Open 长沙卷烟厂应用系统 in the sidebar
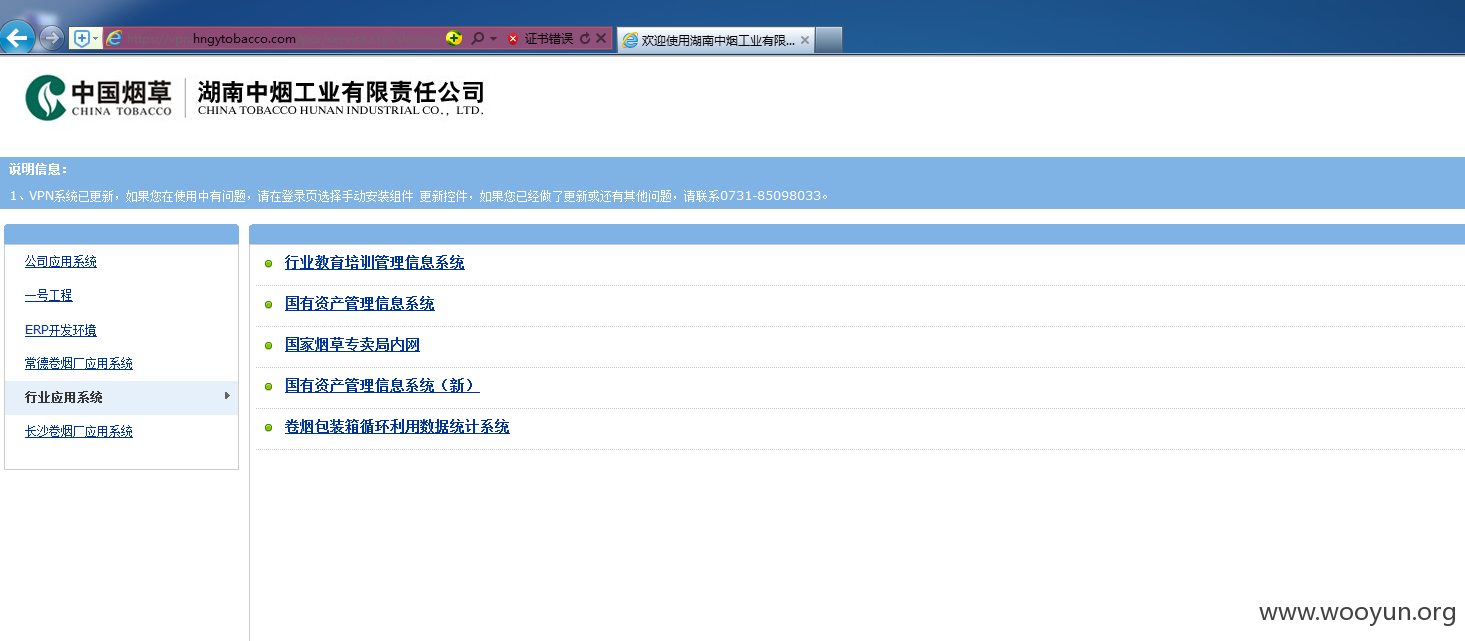 (x=79, y=432)
